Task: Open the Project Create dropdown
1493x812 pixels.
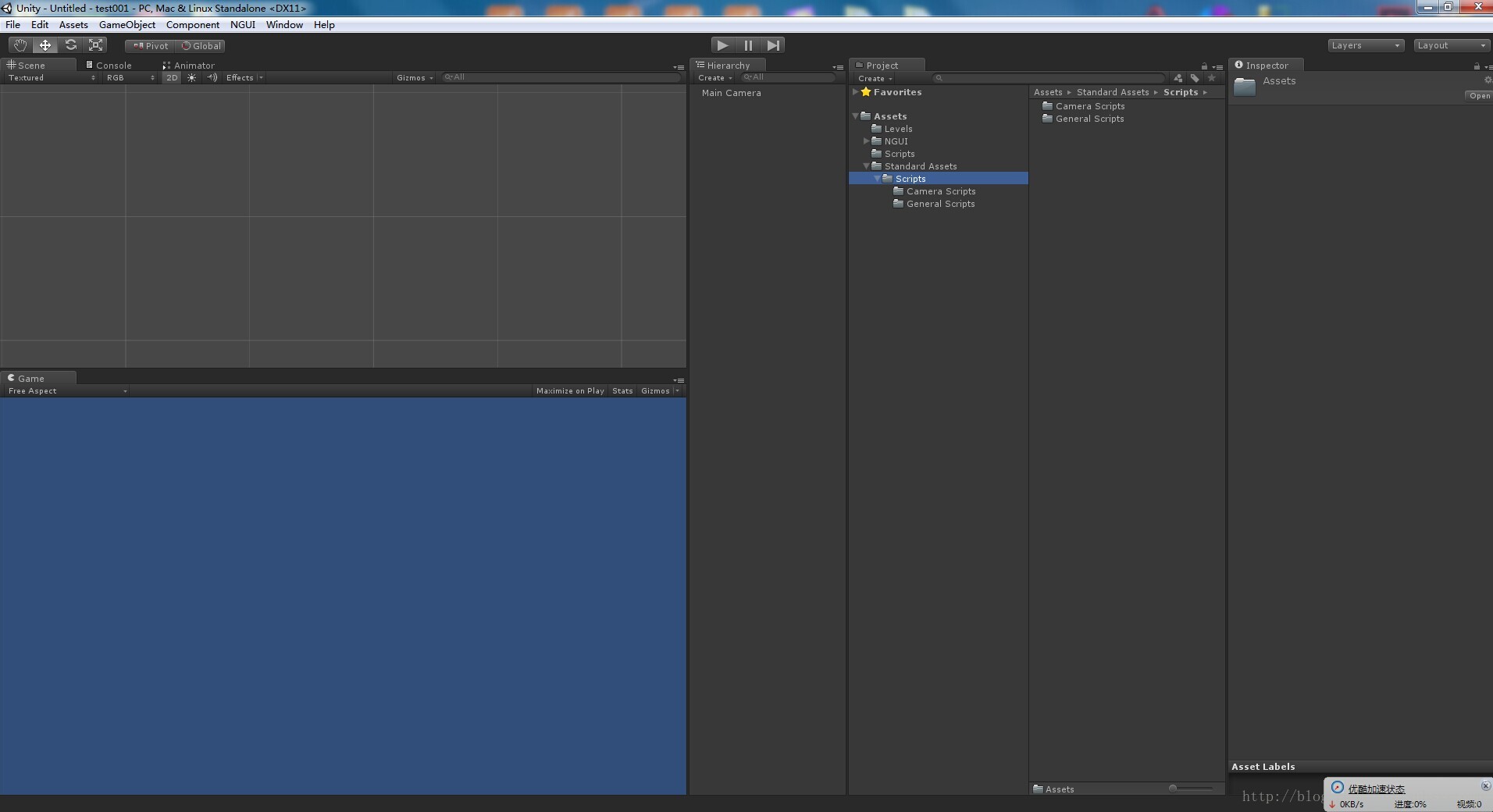Action: pos(875,79)
